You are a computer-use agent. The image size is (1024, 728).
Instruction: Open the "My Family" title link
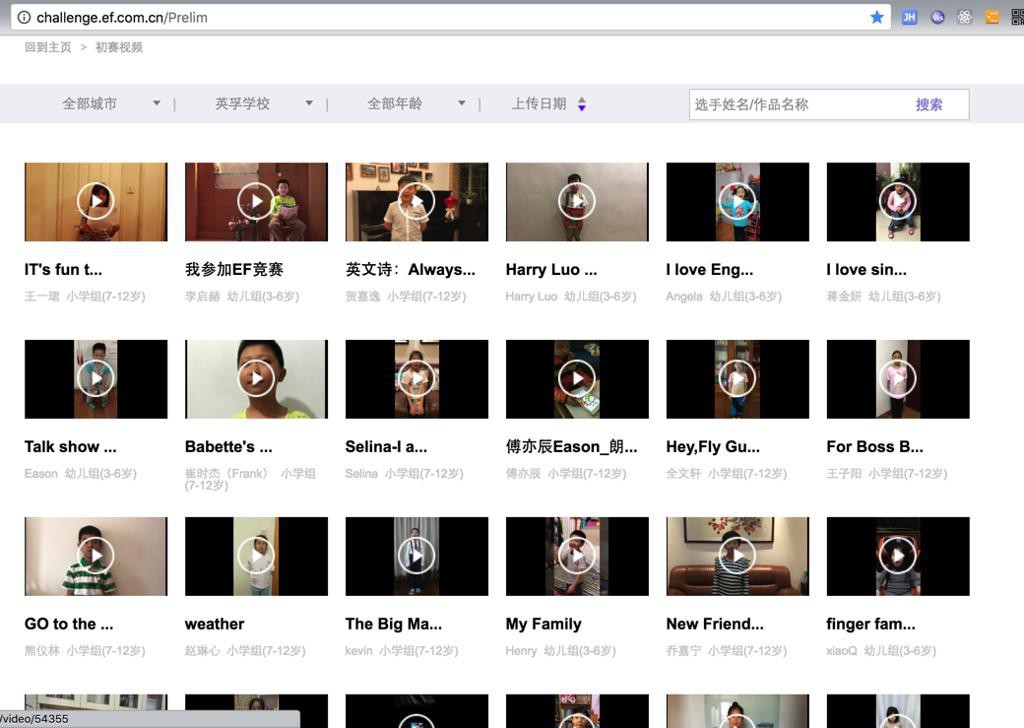(x=543, y=624)
